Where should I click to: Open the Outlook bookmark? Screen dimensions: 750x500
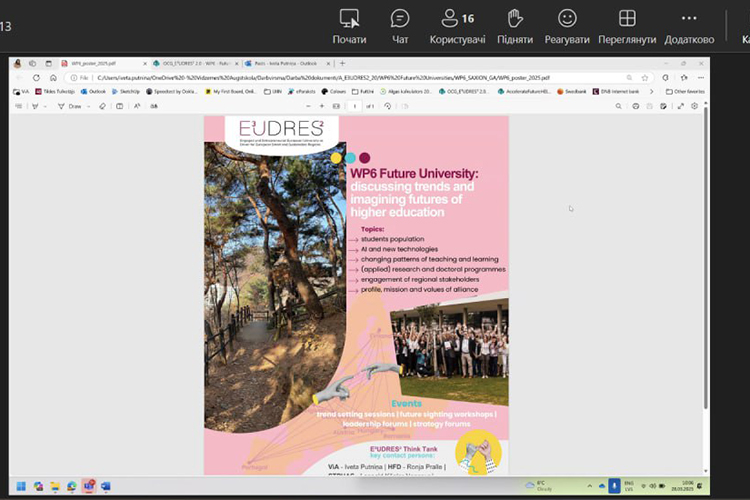click(93, 91)
